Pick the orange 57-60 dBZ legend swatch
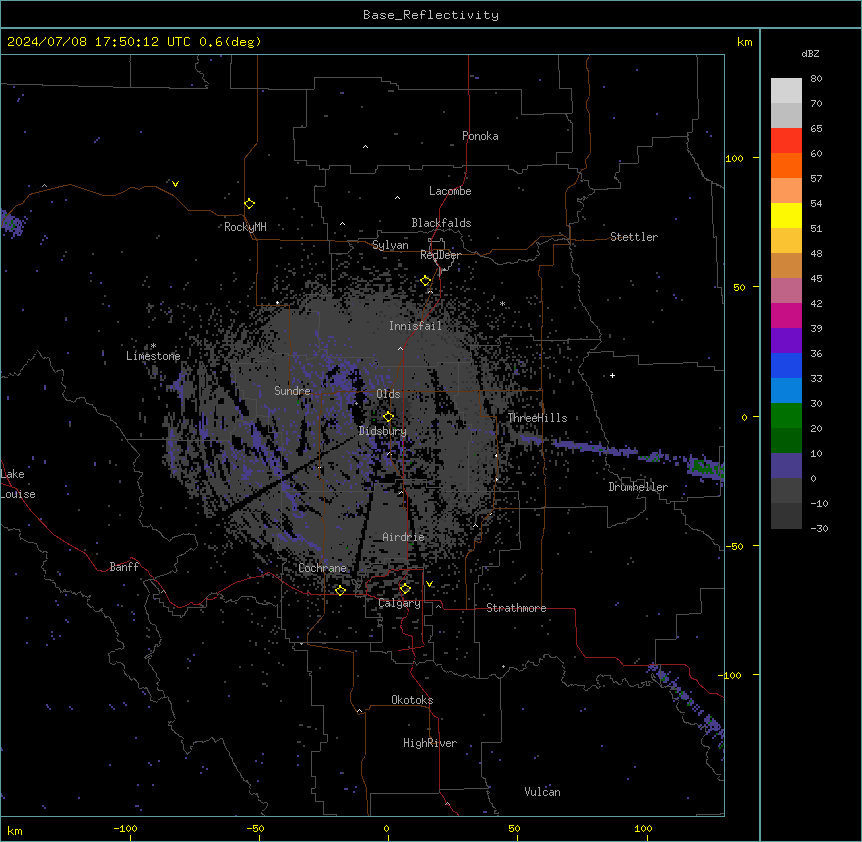This screenshot has width=862, height=842. (x=786, y=165)
